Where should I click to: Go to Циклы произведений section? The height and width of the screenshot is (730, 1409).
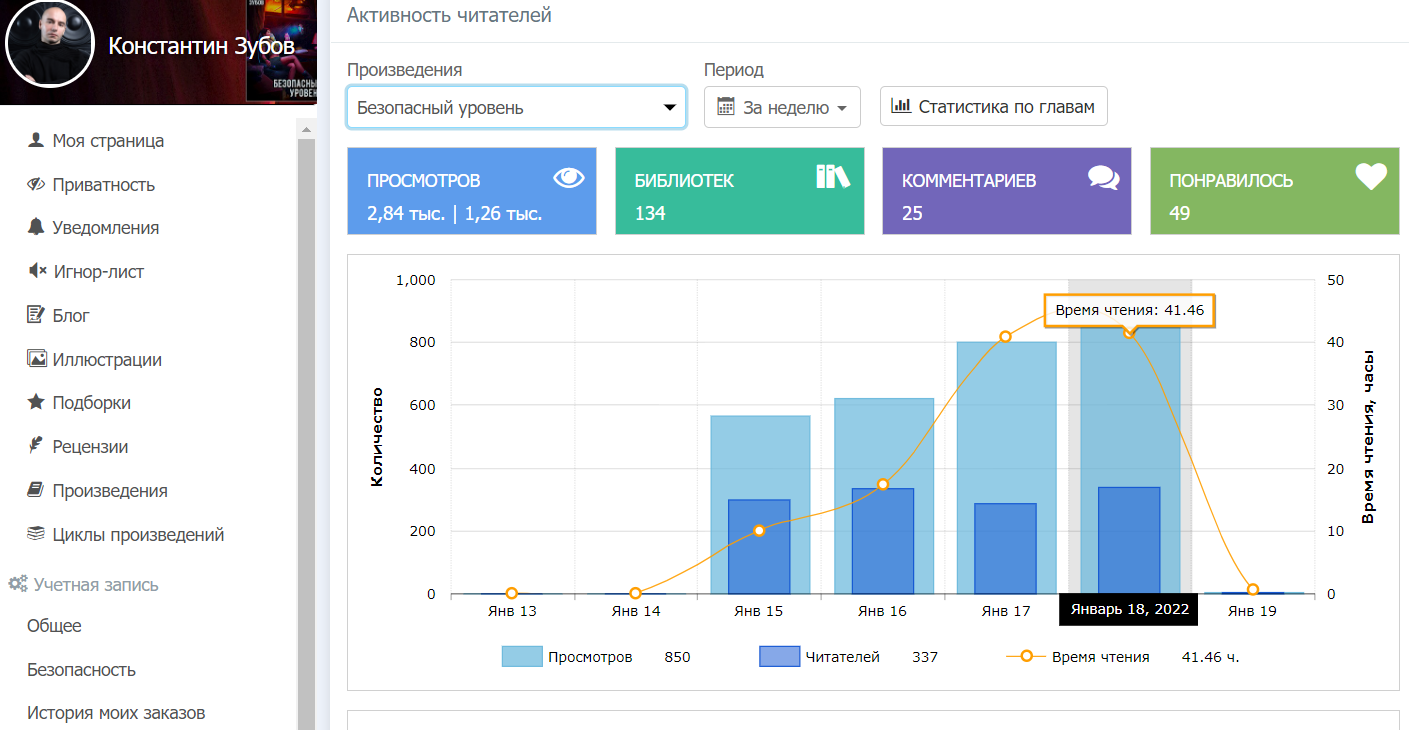[138, 535]
